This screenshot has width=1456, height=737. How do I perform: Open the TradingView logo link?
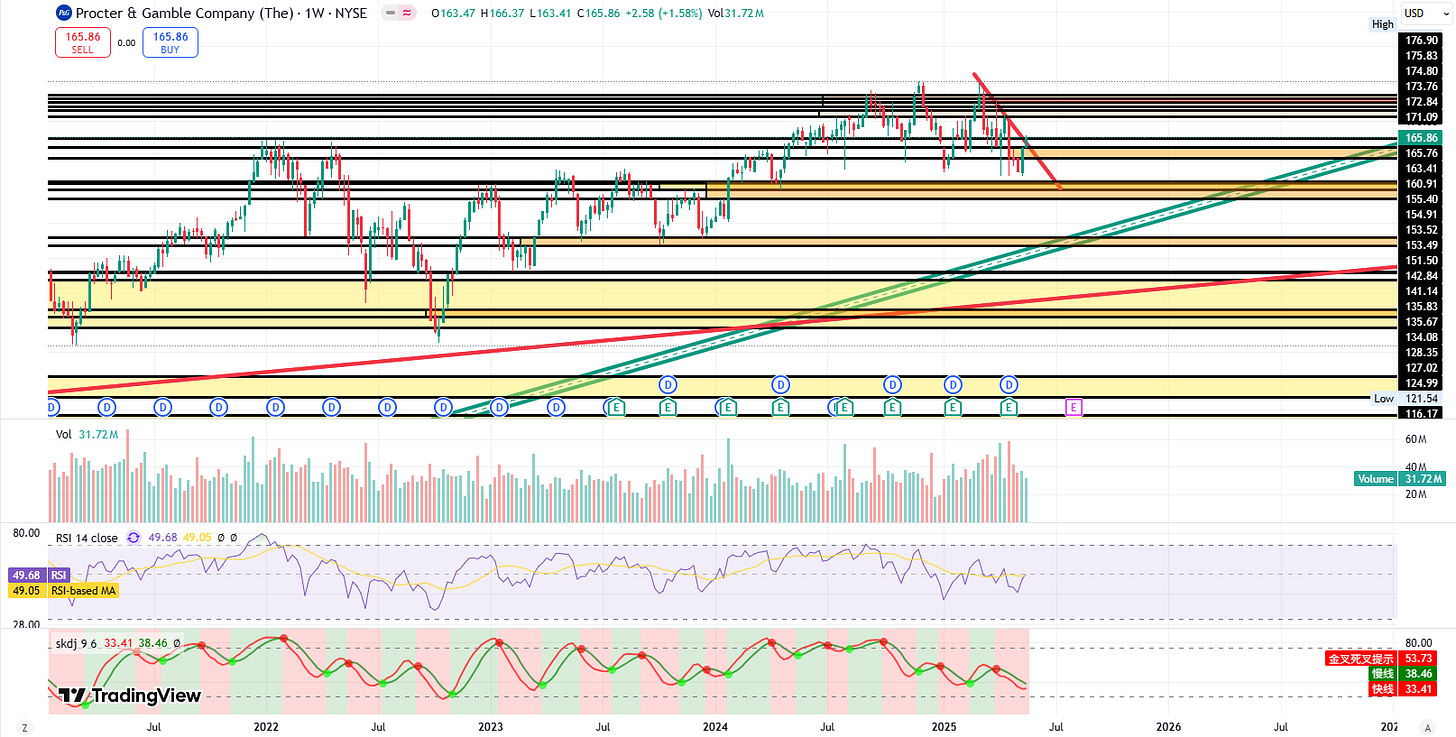[129, 696]
